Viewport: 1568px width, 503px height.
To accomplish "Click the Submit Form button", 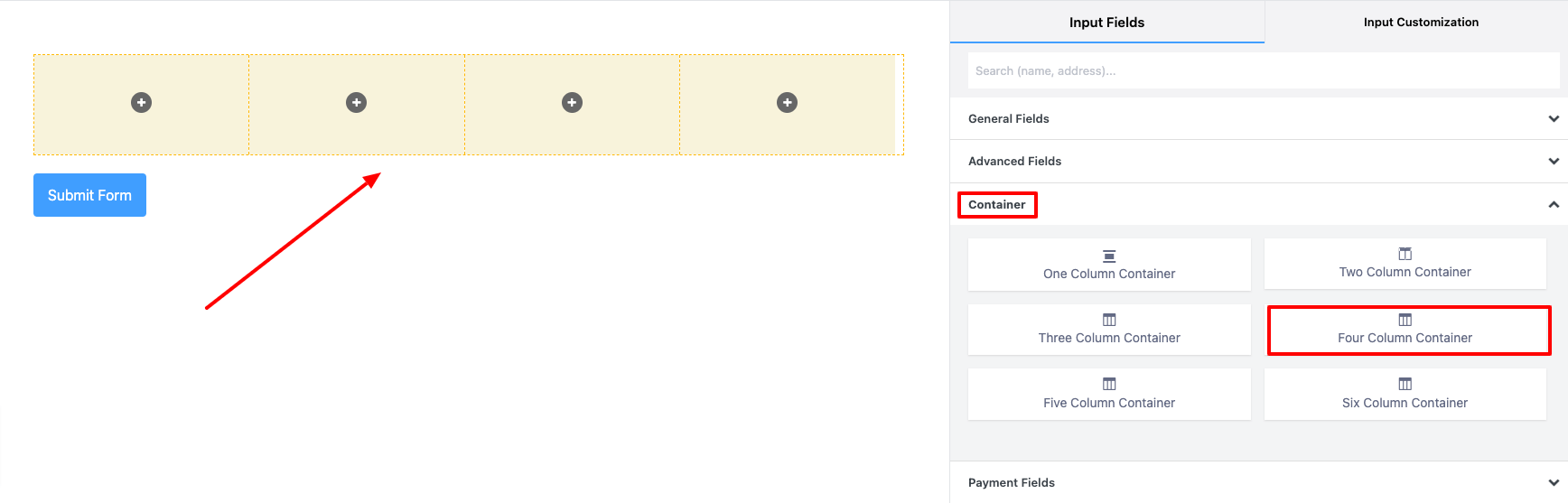I will [x=89, y=195].
